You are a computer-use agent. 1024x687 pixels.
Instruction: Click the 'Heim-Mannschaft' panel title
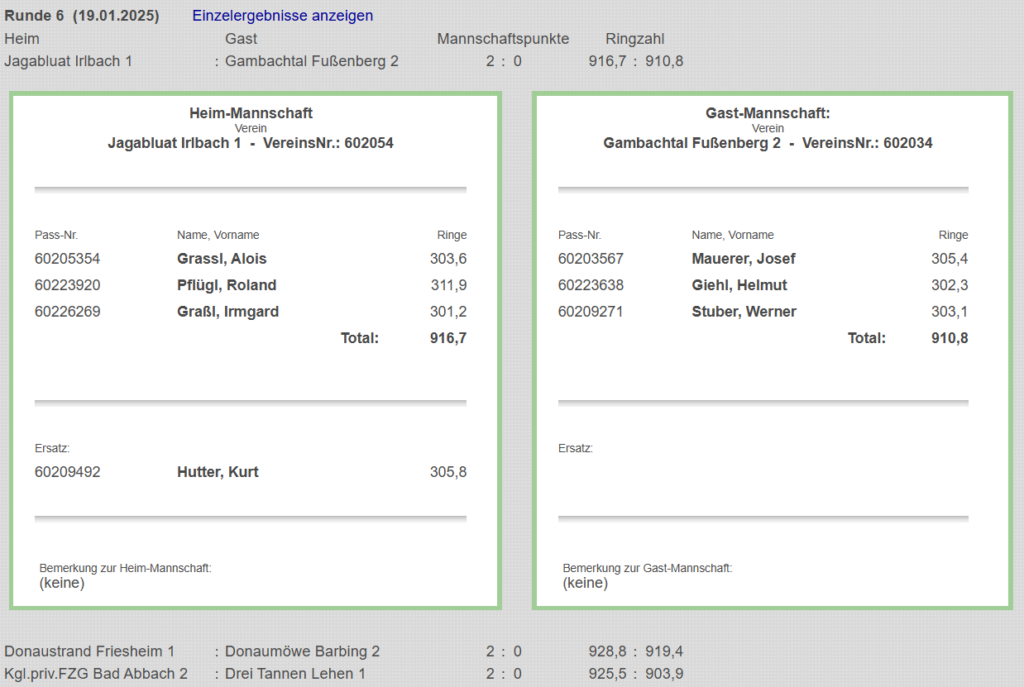tap(251, 114)
